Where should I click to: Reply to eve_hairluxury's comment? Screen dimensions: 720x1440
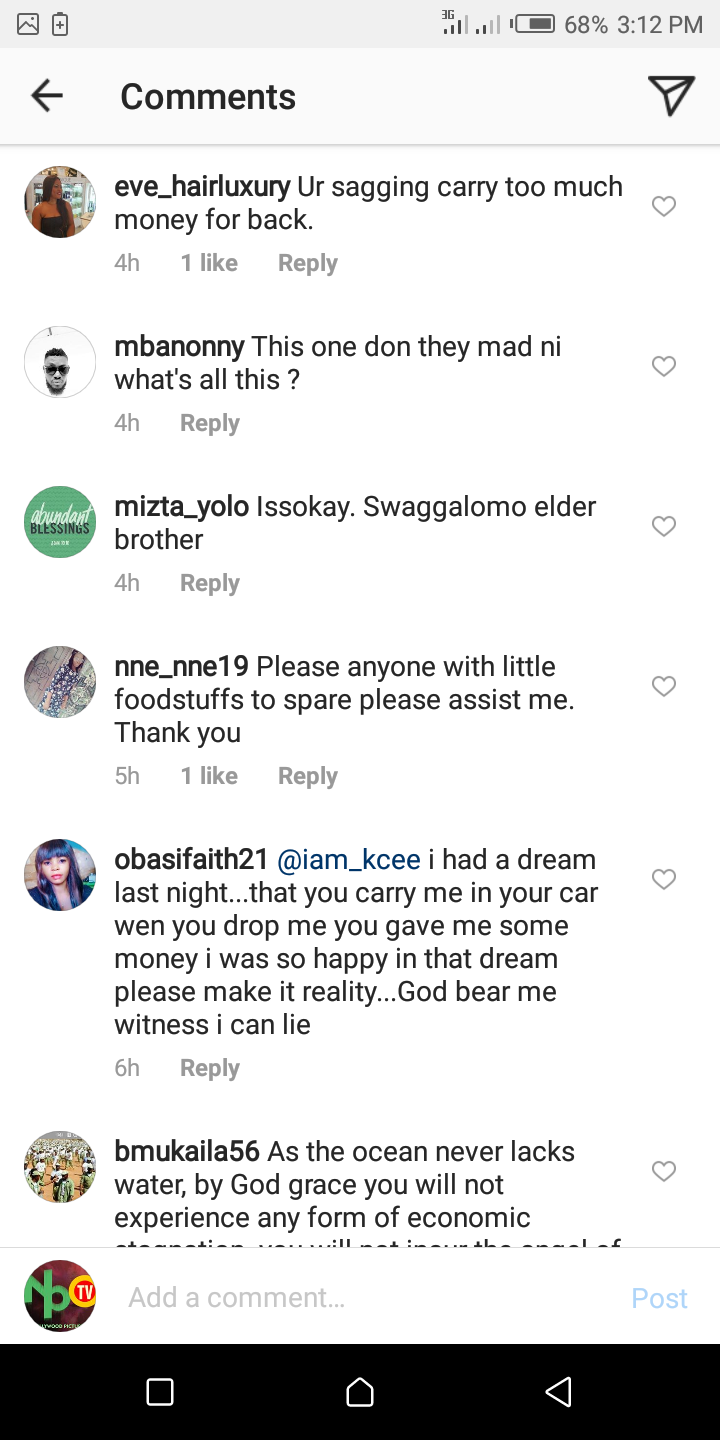point(307,263)
